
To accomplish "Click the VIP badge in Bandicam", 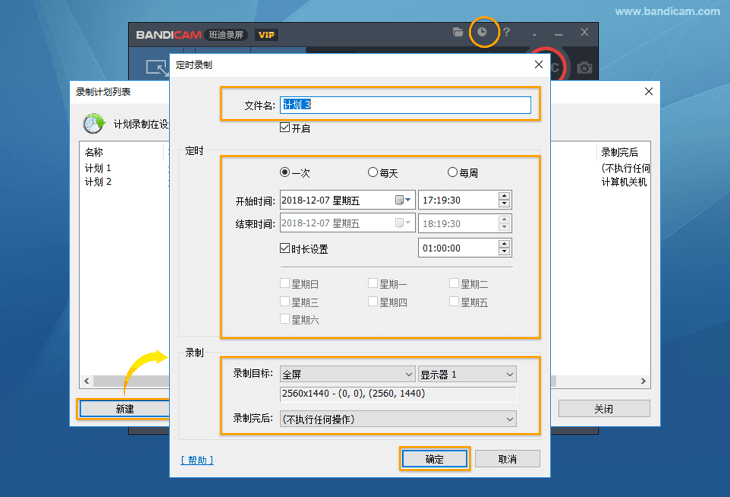I will coord(266,35).
